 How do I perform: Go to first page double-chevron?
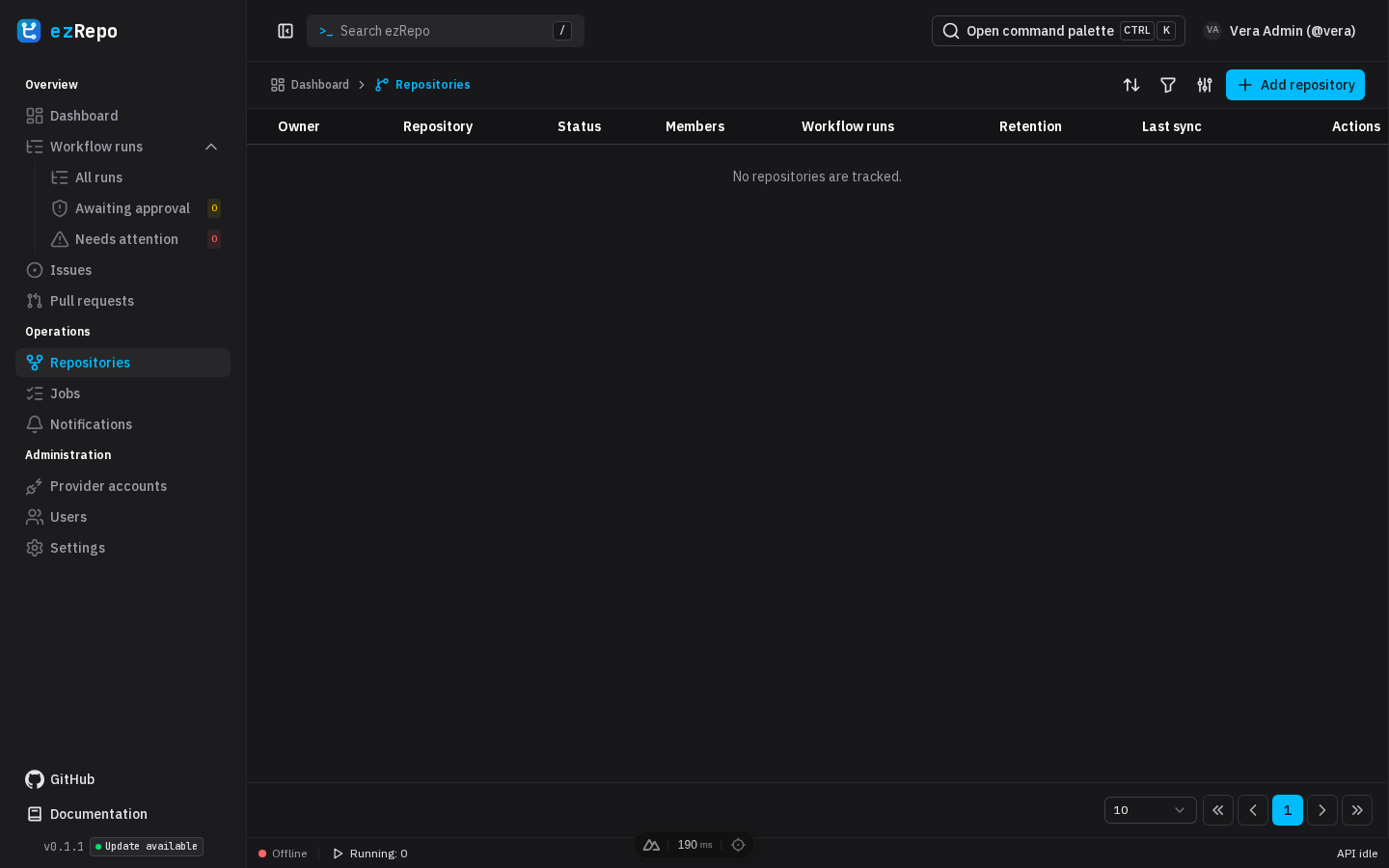tap(1218, 810)
